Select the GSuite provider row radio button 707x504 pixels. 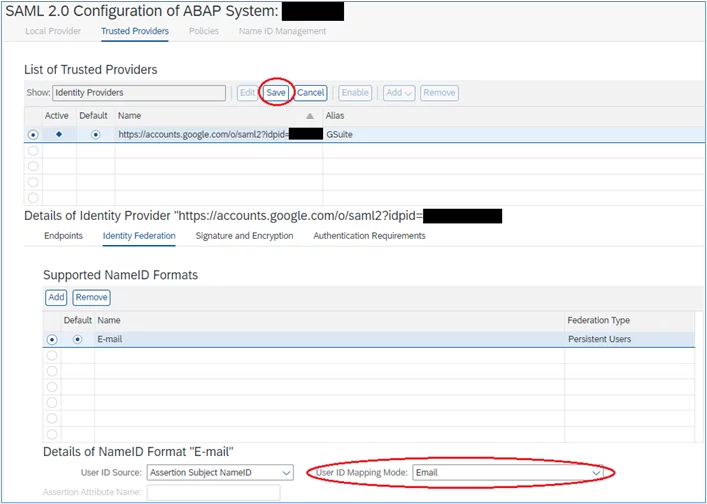click(33, 135)
